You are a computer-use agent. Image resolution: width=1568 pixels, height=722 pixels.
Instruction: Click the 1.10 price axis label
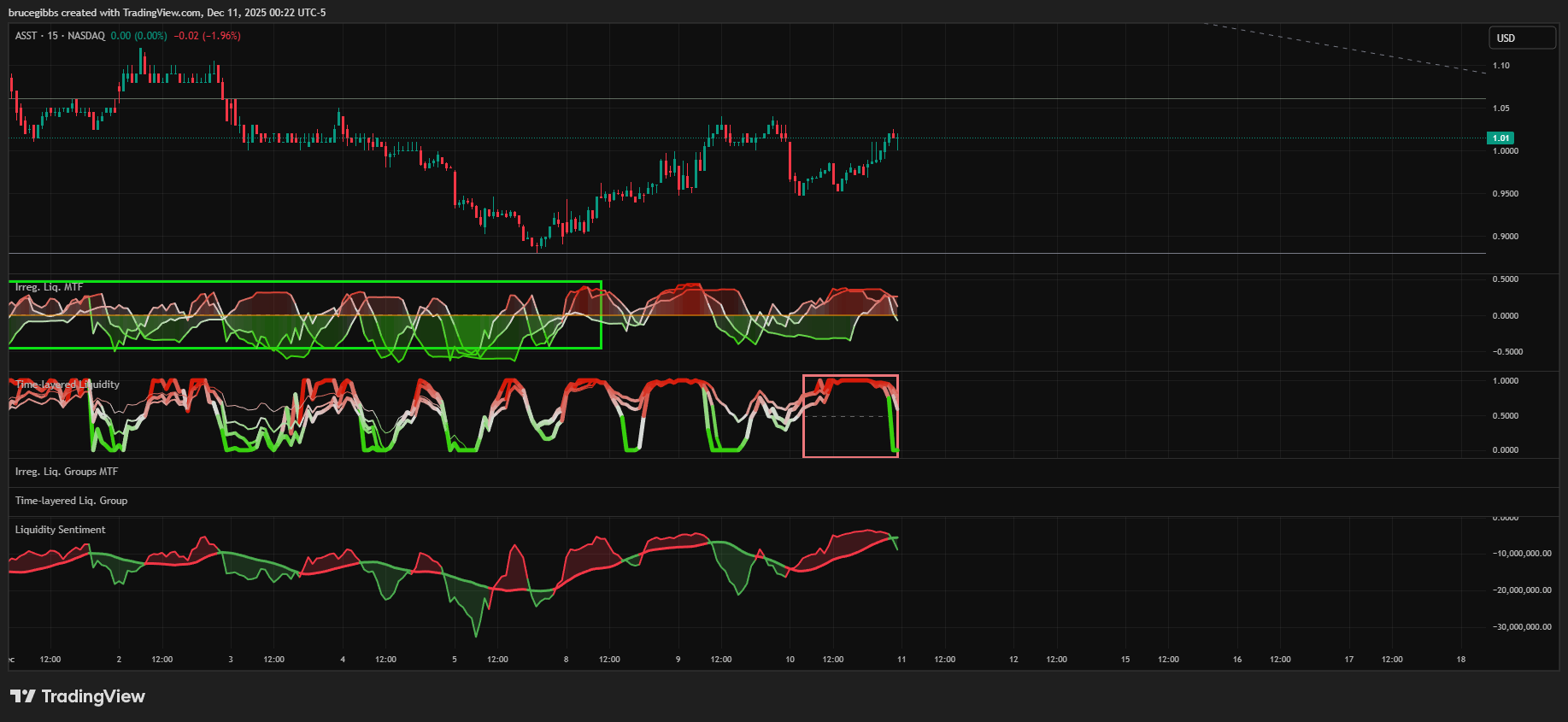click(x=1500, y=66)
